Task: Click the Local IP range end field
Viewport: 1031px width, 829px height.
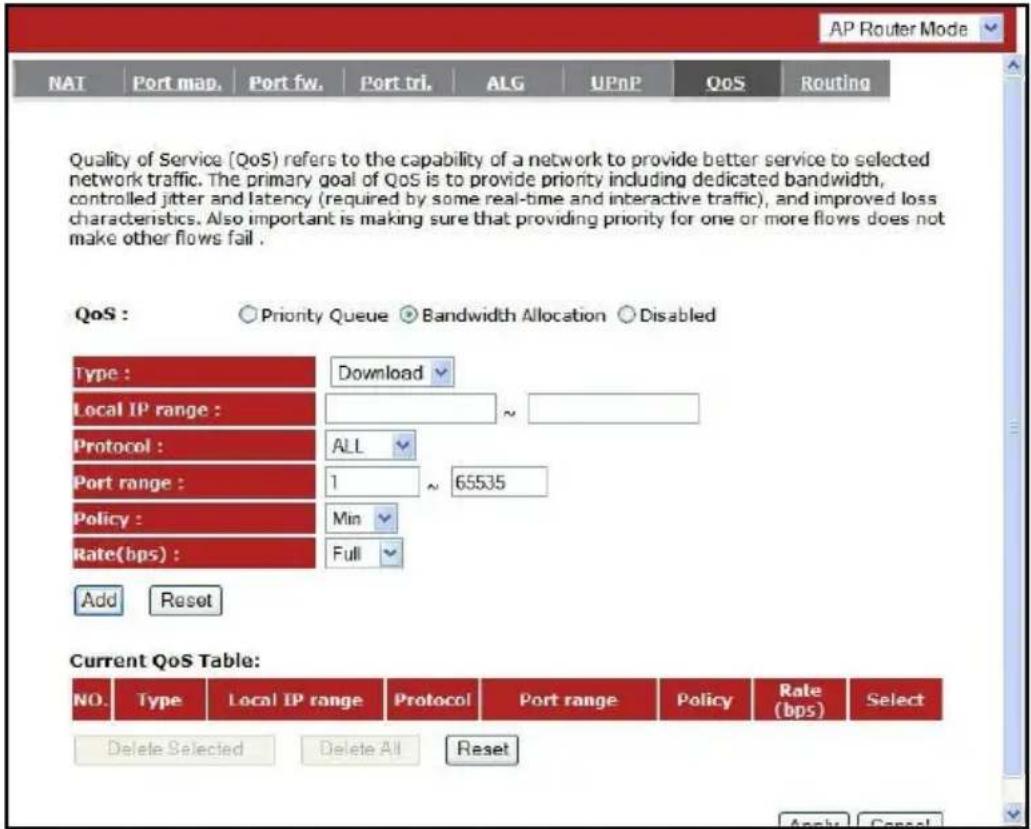Action: (x=613, y=408)
